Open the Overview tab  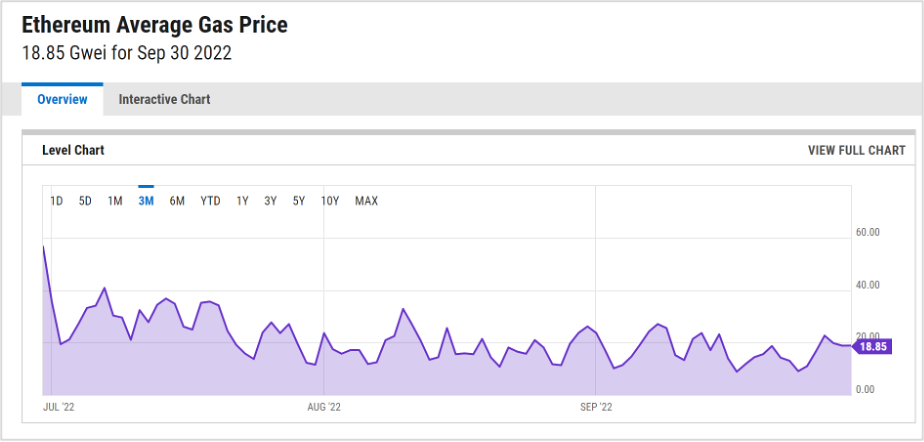coord(62,100)
